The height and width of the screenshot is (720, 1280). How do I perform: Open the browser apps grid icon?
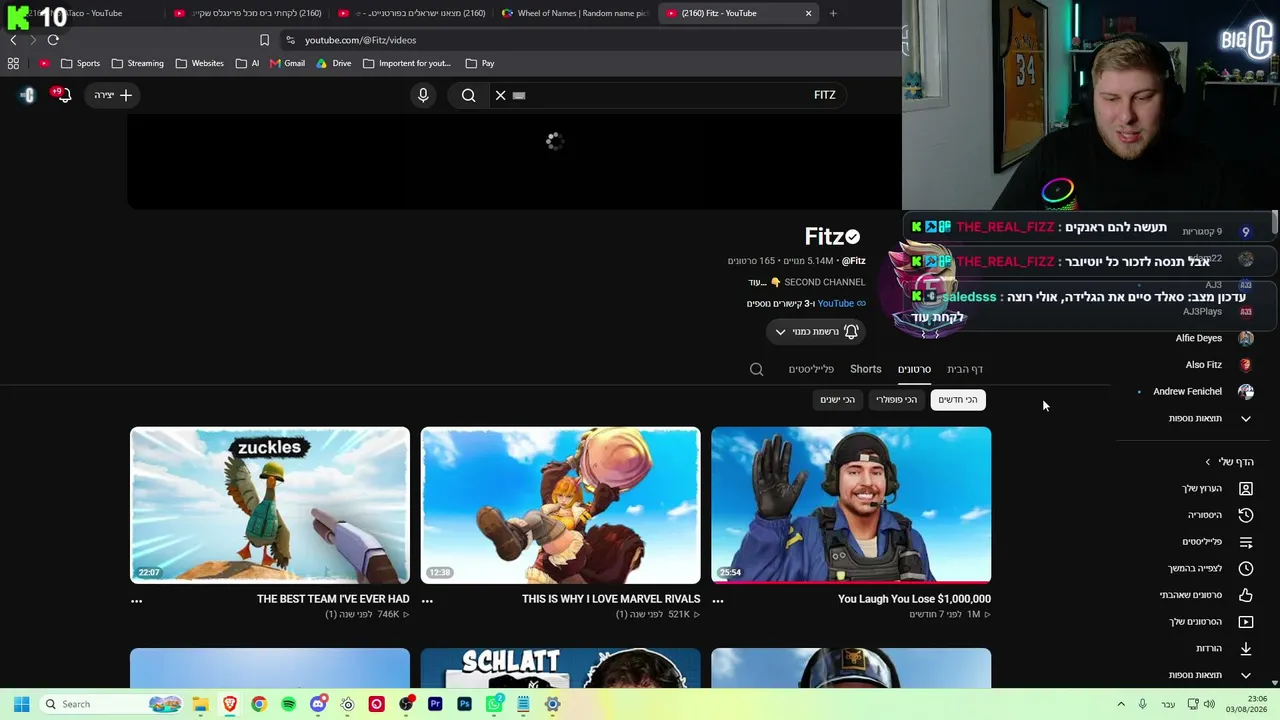[x=13, y=63]
